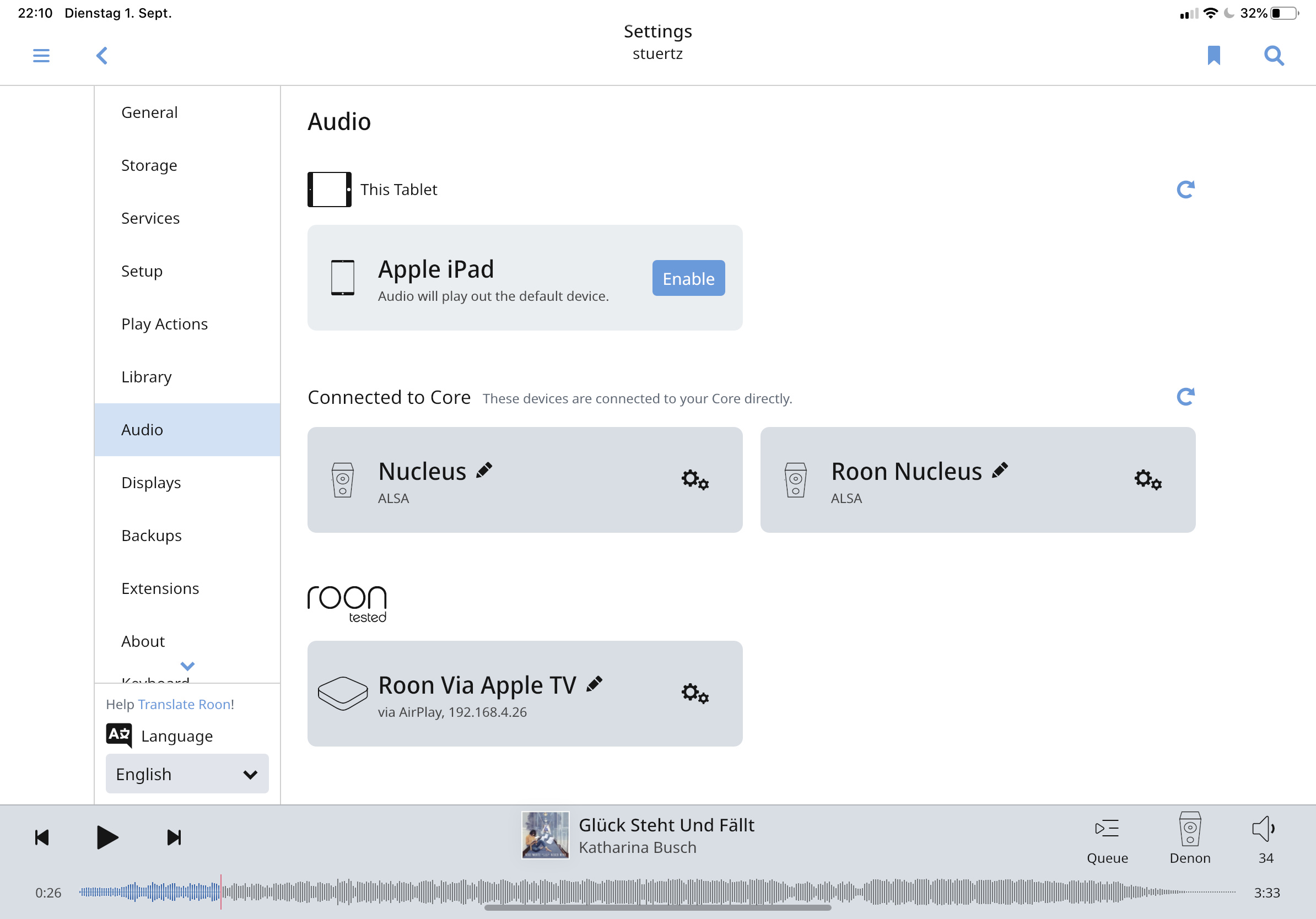Click the via AirPlay, 192.168.4.26 text
Image resolution: width=1316 pixels, height=919 pixels.
tap(452, 712)
